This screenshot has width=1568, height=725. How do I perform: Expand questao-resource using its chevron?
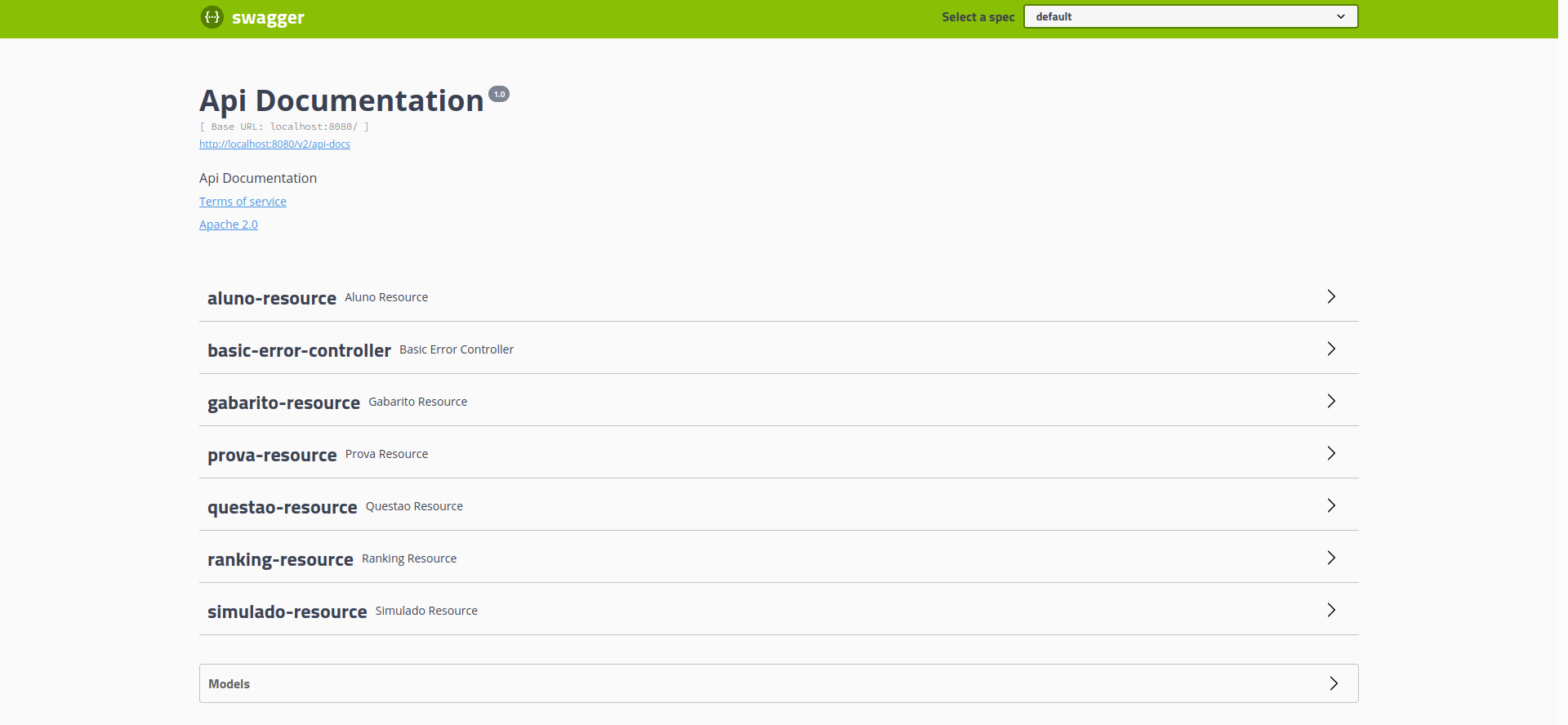1331,505
